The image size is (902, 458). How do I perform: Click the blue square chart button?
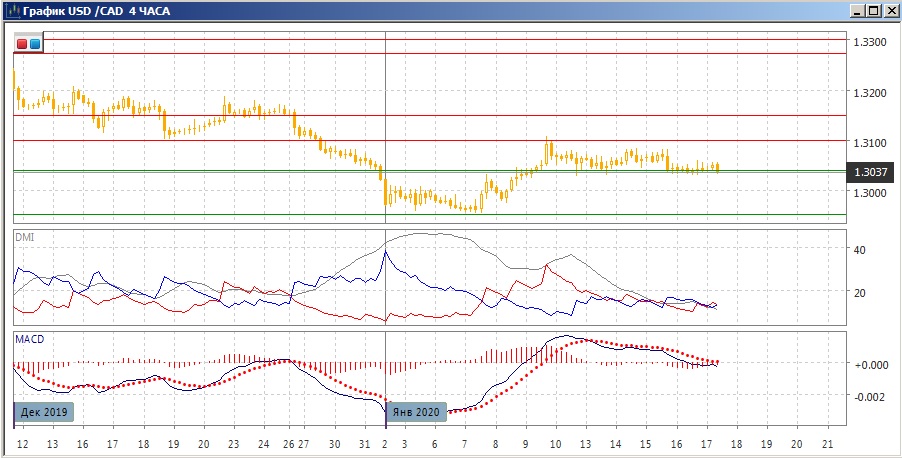click(x=35, y=44)
